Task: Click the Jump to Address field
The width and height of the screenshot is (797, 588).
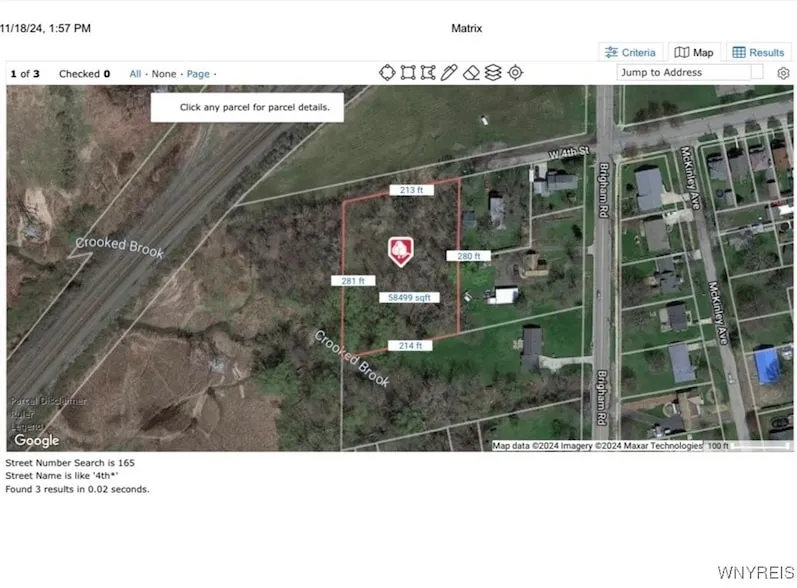Action: tap(683, 72)
